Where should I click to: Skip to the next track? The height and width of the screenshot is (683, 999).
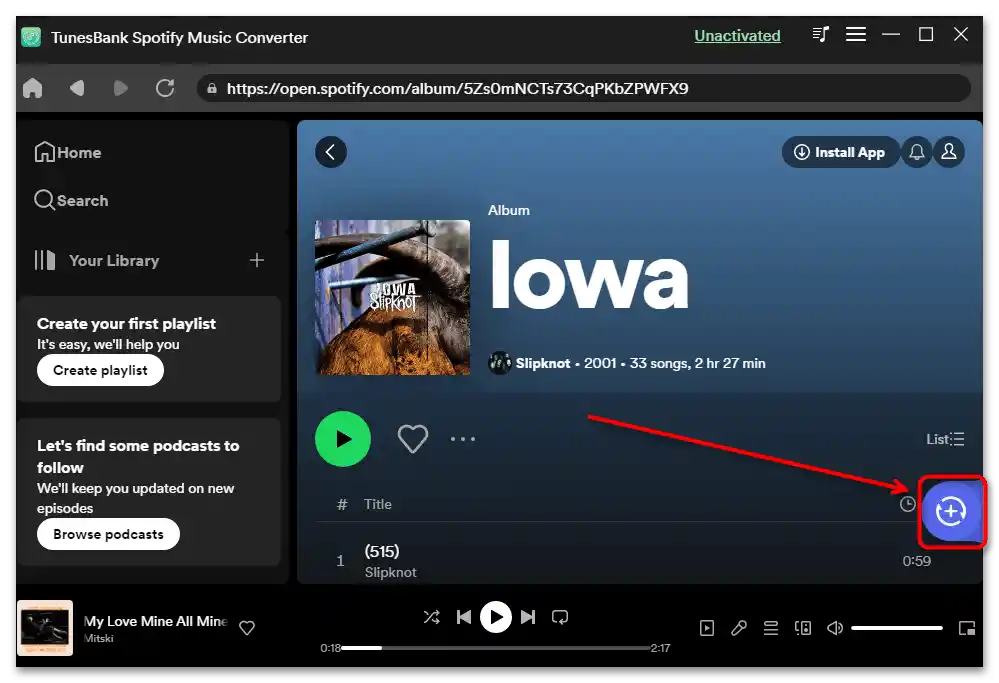pyautogui.click(x=528, y=617)
